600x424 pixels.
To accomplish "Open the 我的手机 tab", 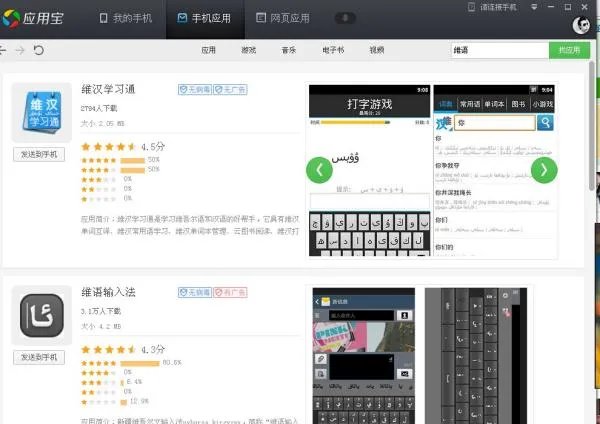I will [126, 18].
